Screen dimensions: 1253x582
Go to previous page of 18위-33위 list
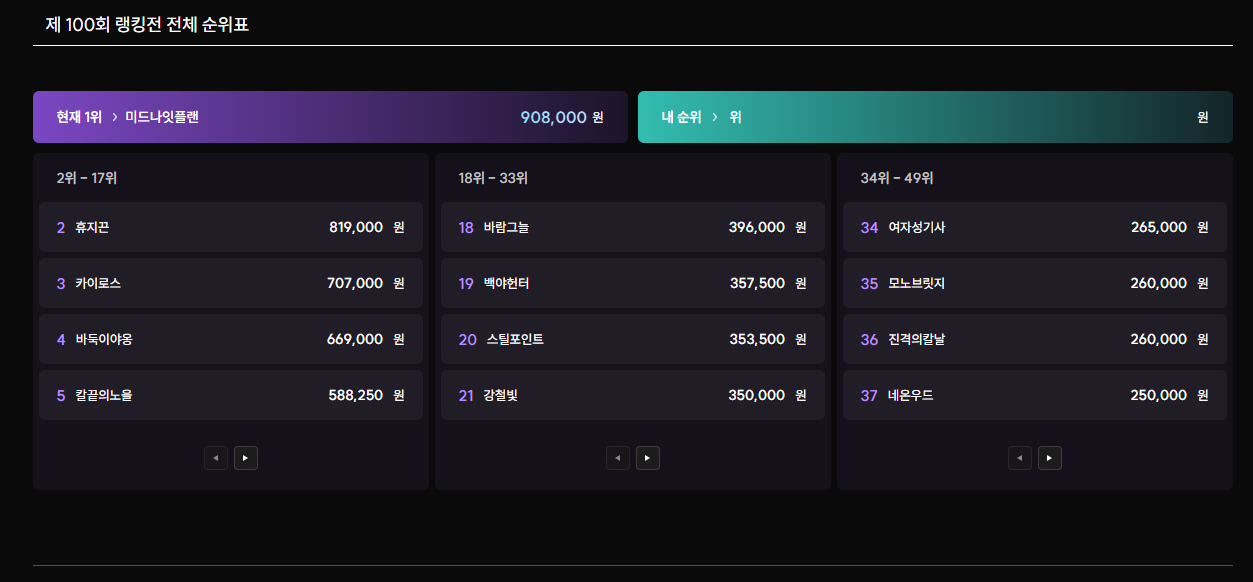tap(618, 458)
